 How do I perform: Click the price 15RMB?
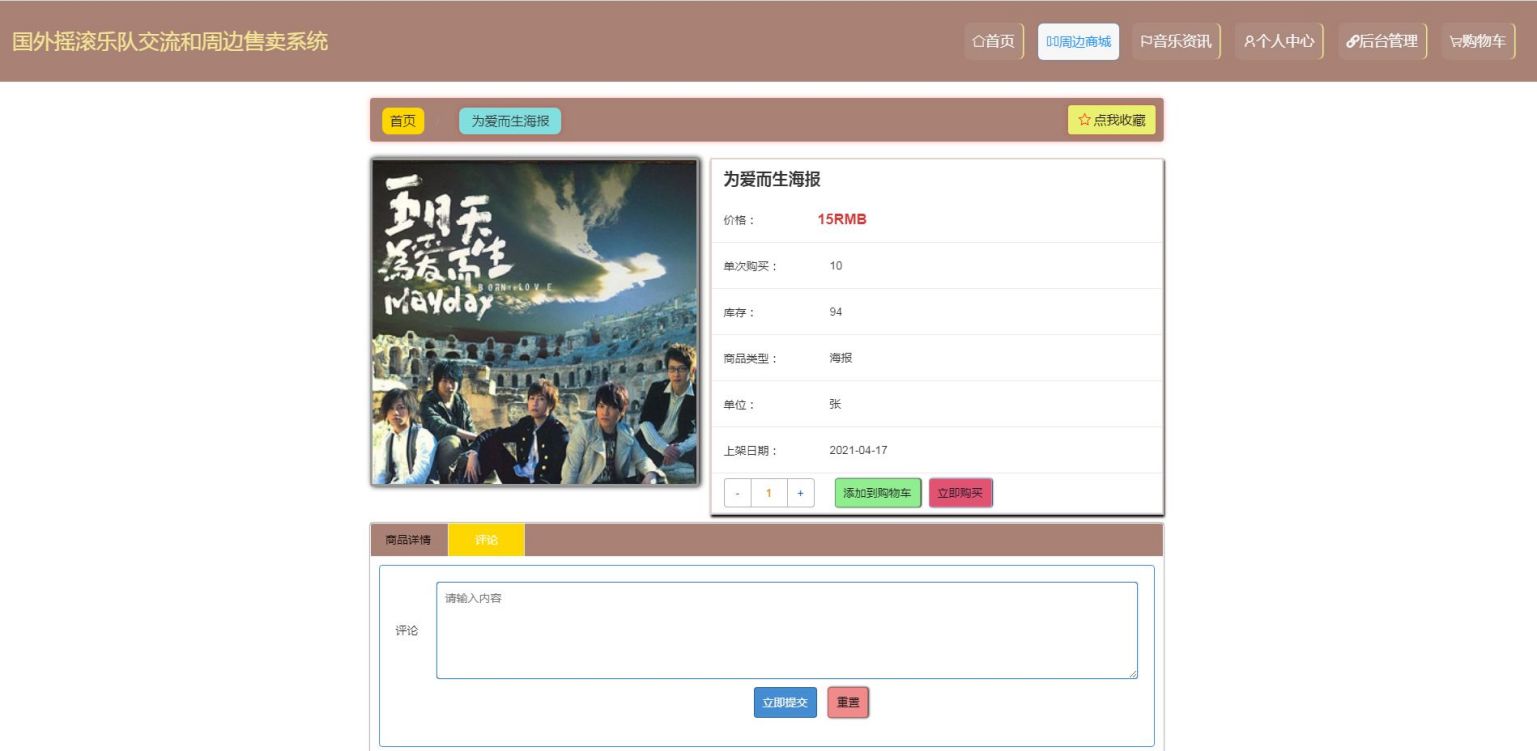pyautogui.click(x=842, y=220)
